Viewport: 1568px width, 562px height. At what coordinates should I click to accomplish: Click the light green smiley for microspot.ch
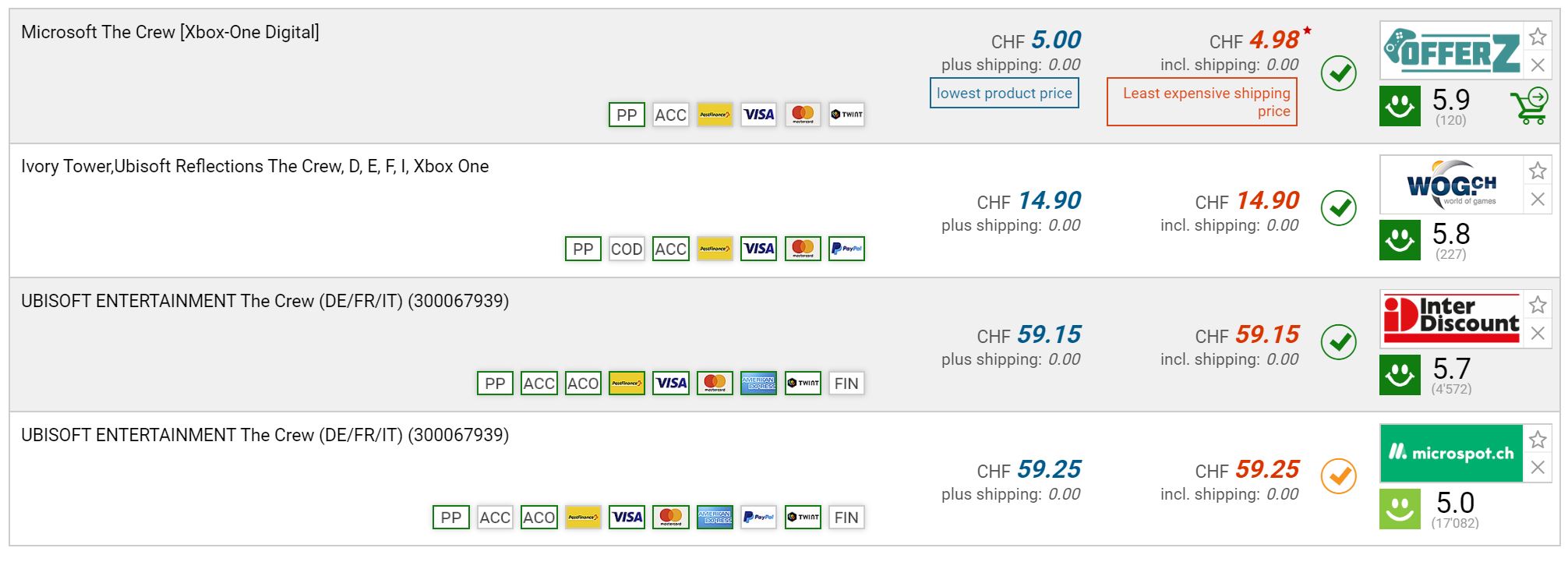(x=1400, y=509)
